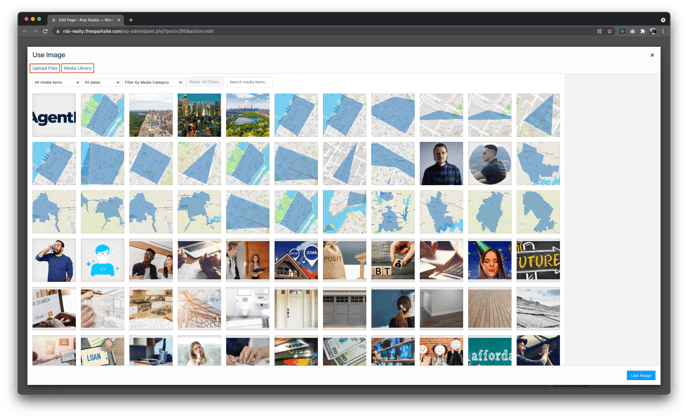Click the address bar URL
688x418 pixels.
click(x=138, y=31)
